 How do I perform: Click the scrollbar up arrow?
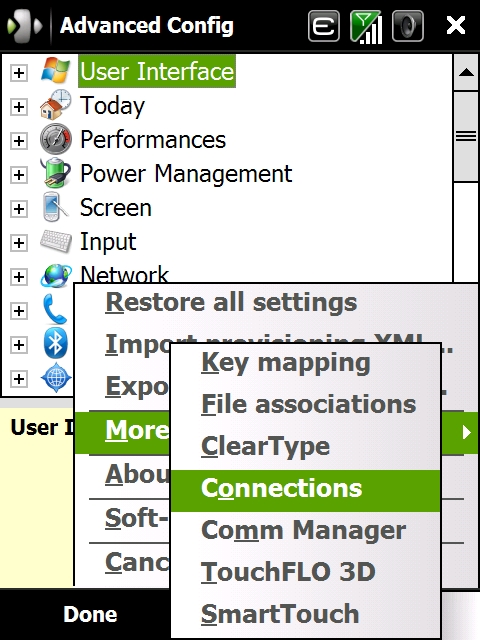[466, 73]
